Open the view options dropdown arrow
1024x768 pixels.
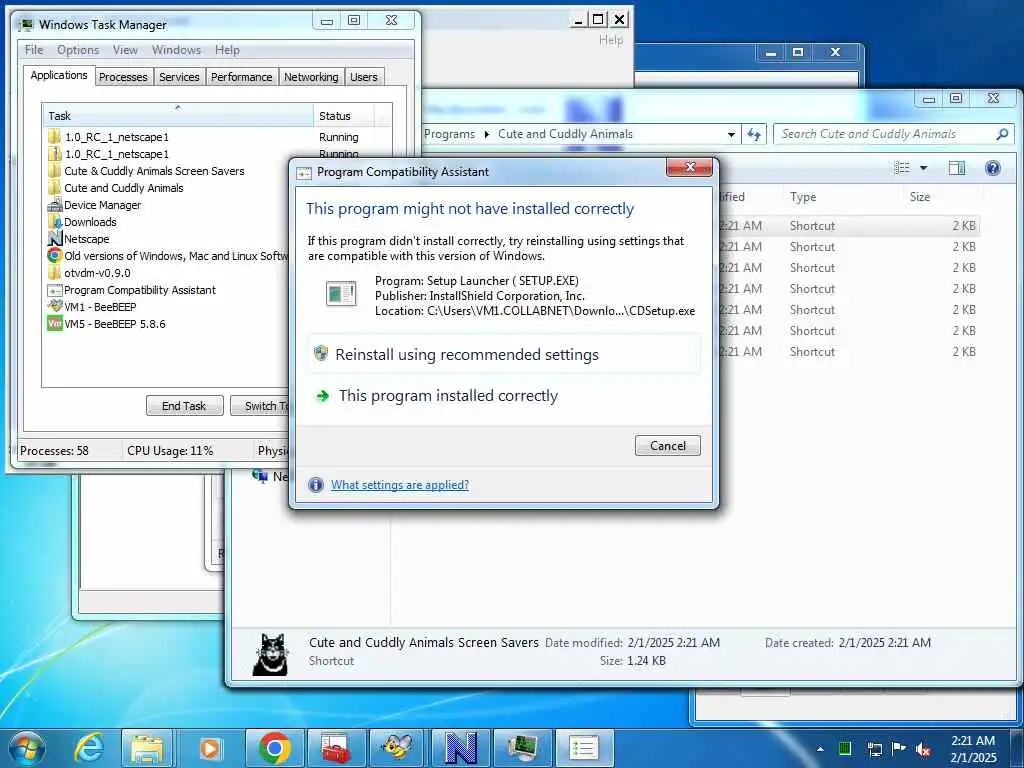(x=923, y=168)
